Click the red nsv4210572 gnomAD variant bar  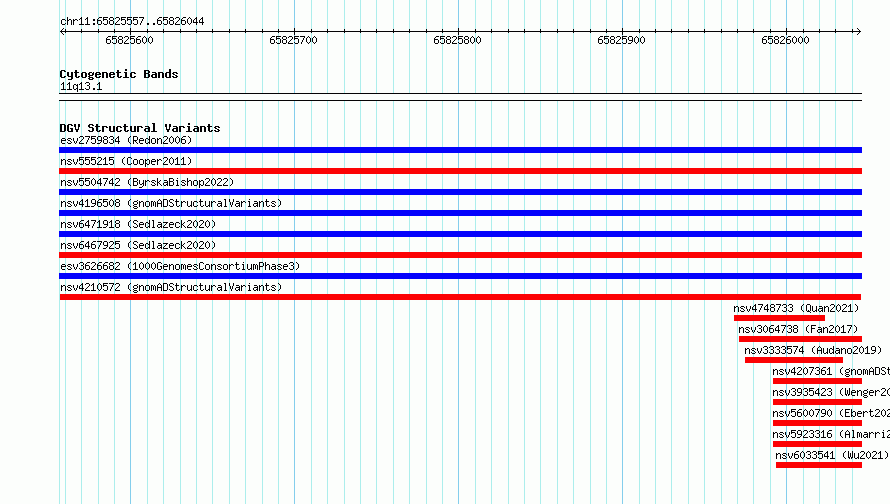point(460,297)
